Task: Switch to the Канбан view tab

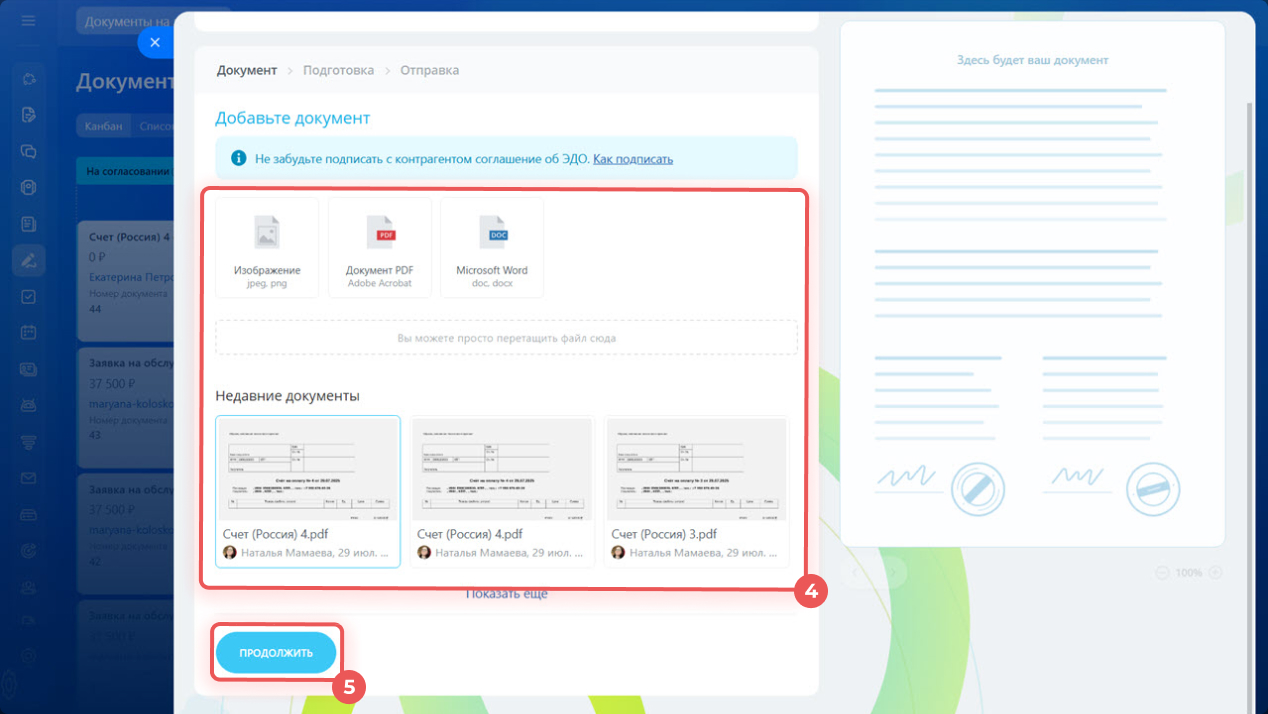Action: 103,126
